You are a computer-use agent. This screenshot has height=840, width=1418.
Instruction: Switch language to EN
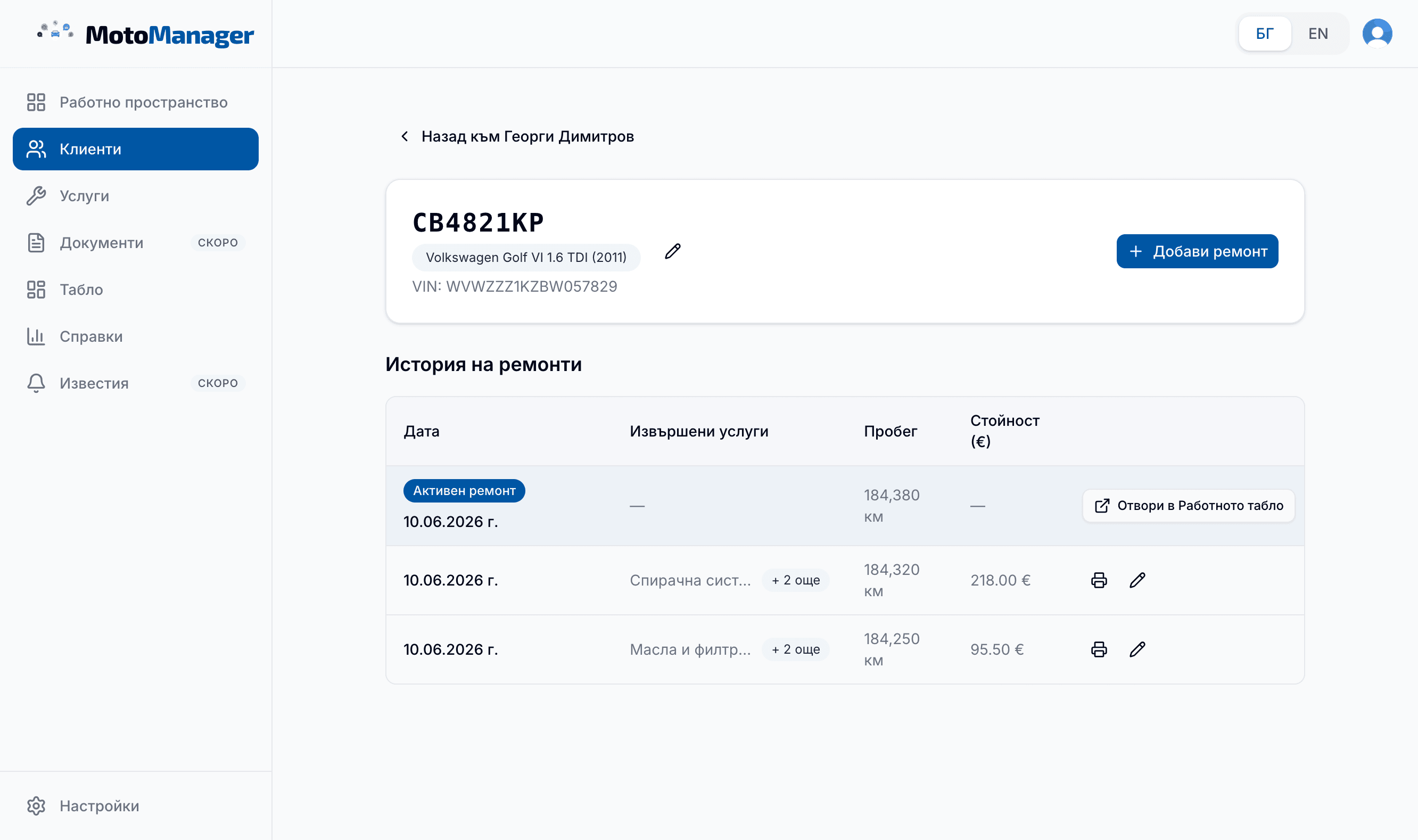(x=1318, y=34)
